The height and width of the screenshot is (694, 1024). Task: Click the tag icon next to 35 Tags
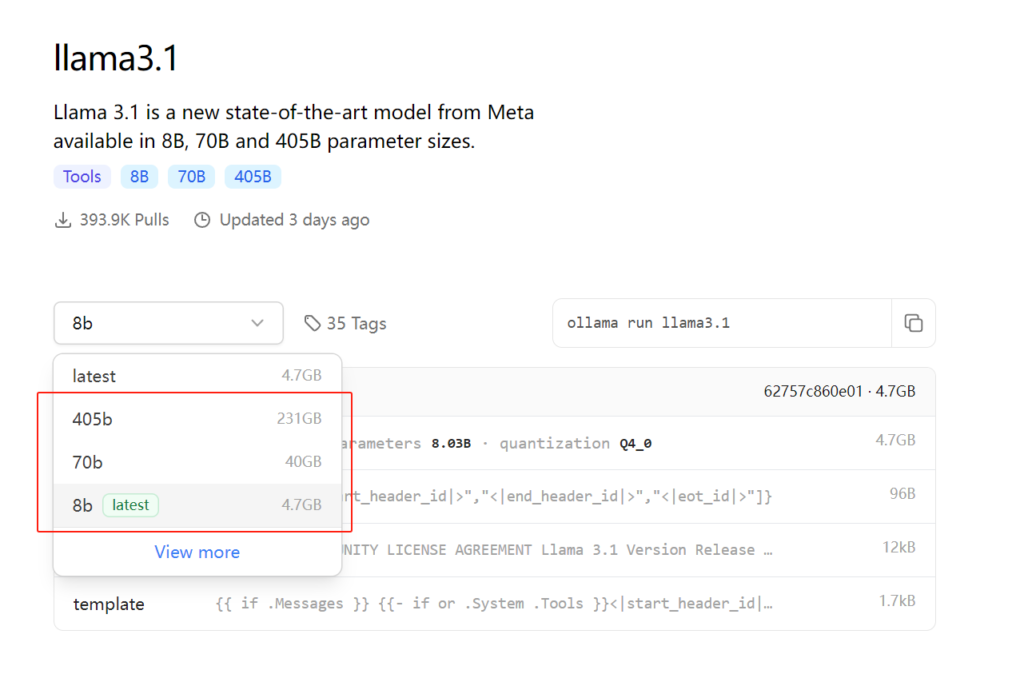312,323
